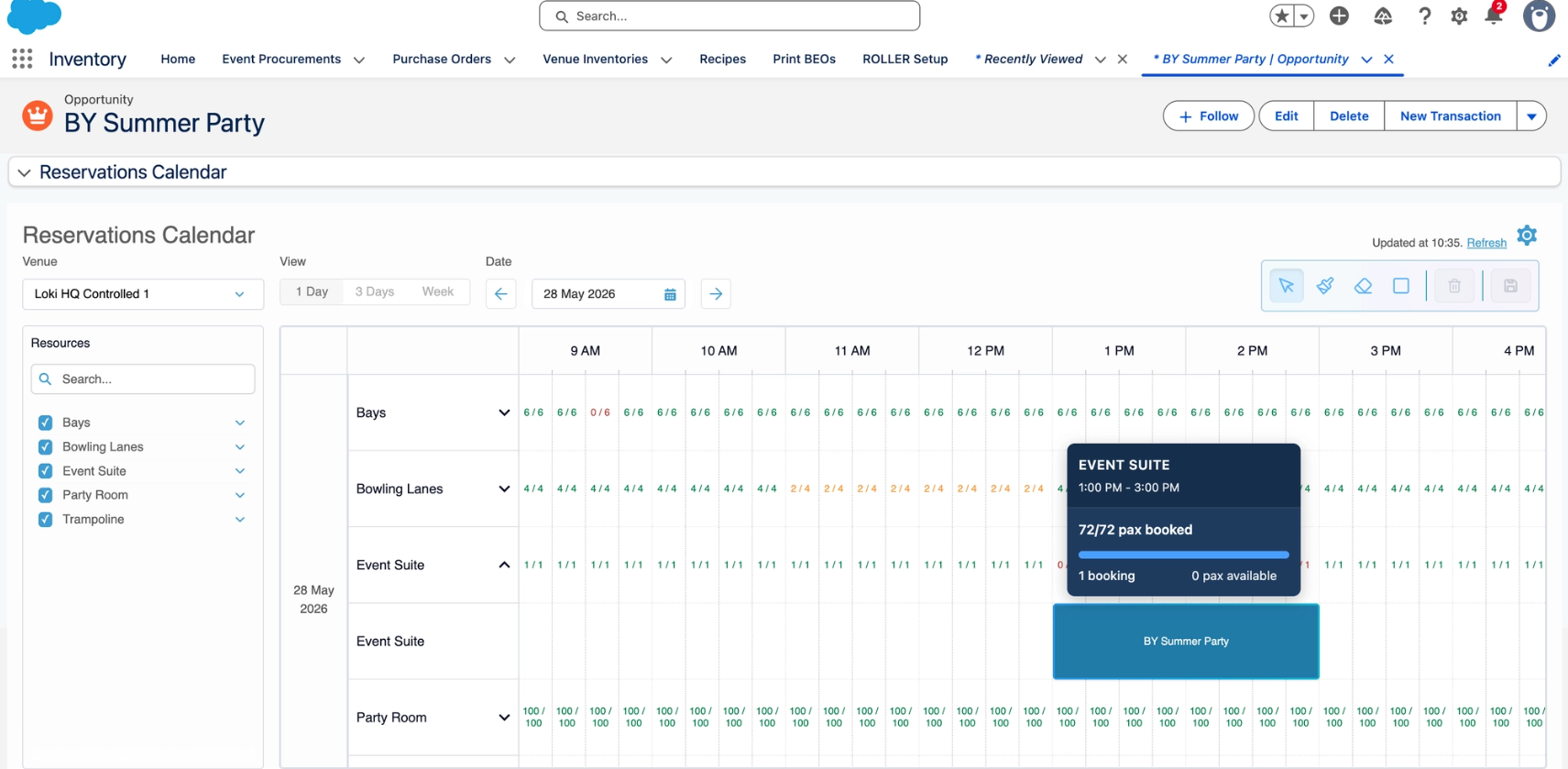Image resolution: width=1568 pixels, height=769 pixels.
Task: Click the Refresh link
Action: point(1486,243)
